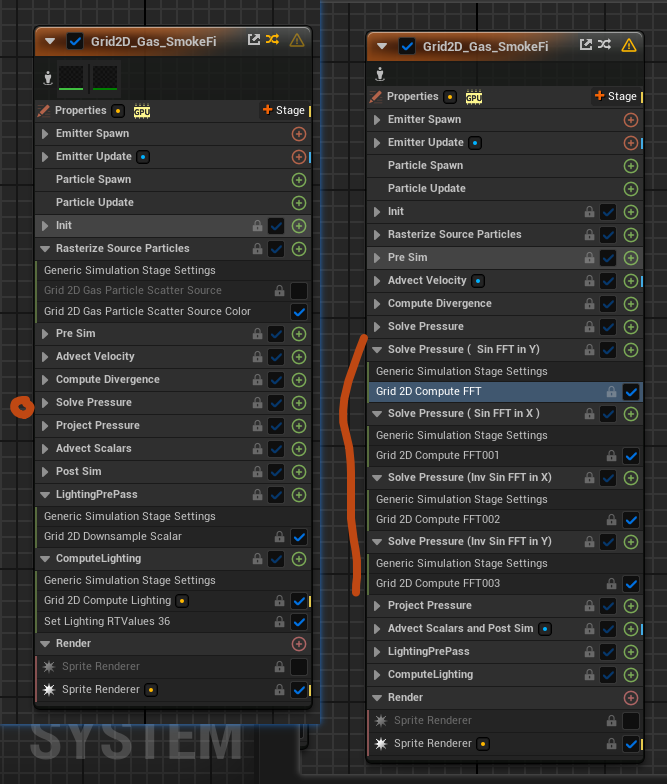The height and width of the screenshot is (784, 667).
Task: Collapse the right emitter with header arrow
Action: (382, 46)
